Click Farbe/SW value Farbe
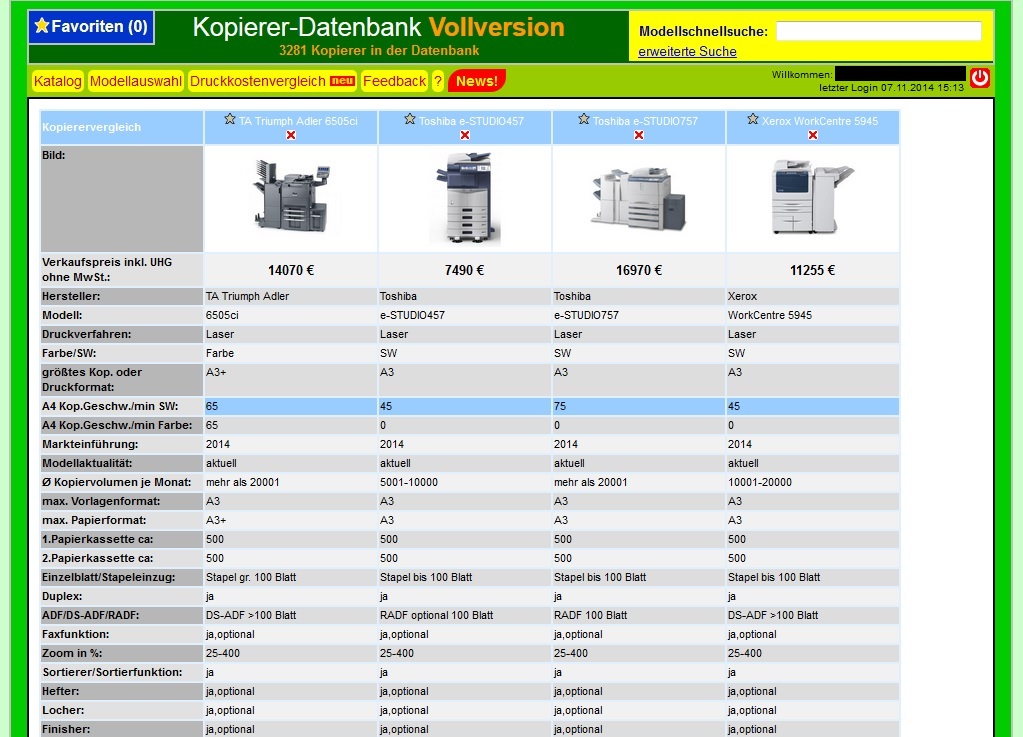The image size is (1023, 737). [x=220, y=353]
